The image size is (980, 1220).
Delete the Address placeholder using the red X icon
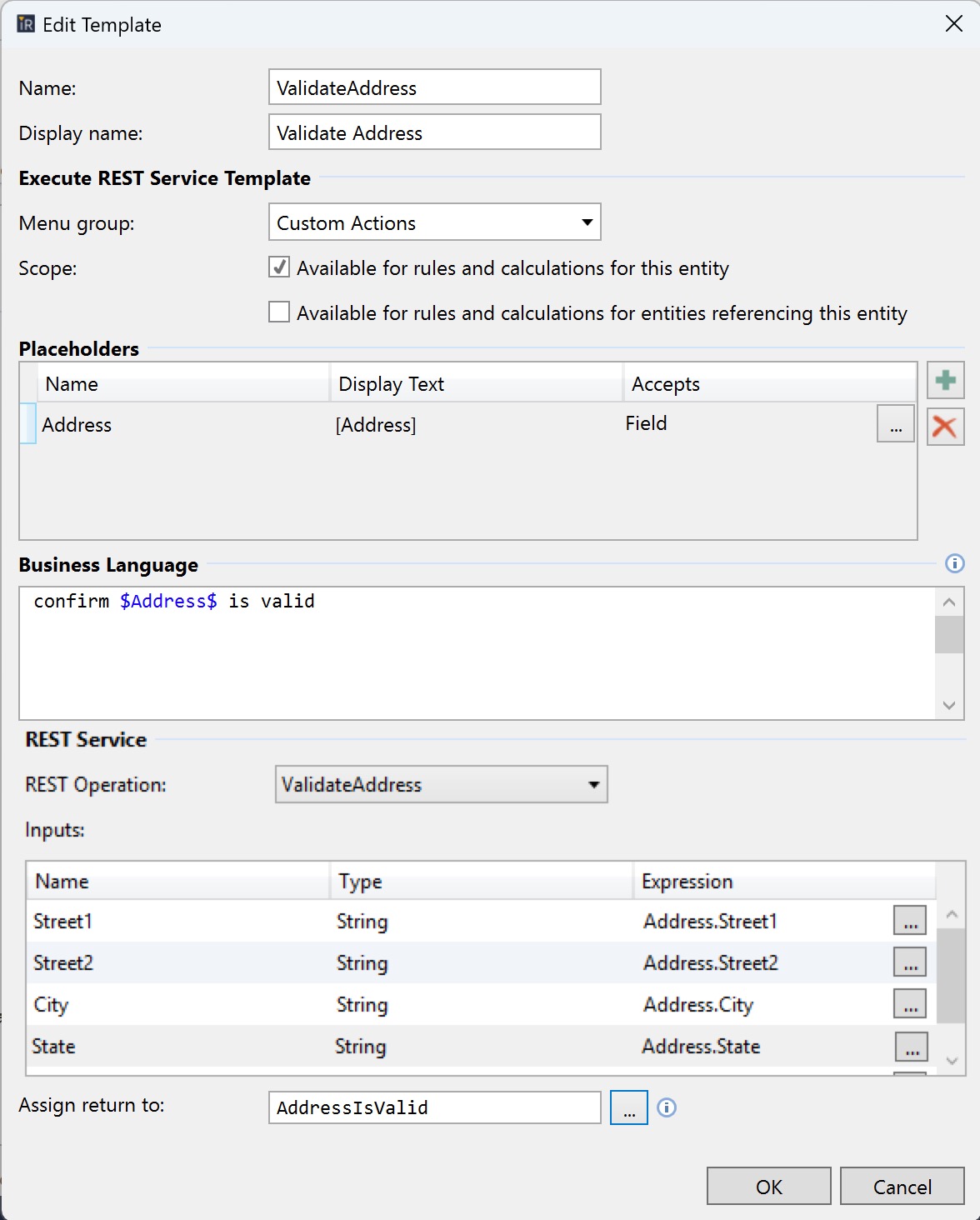point(945,426)
